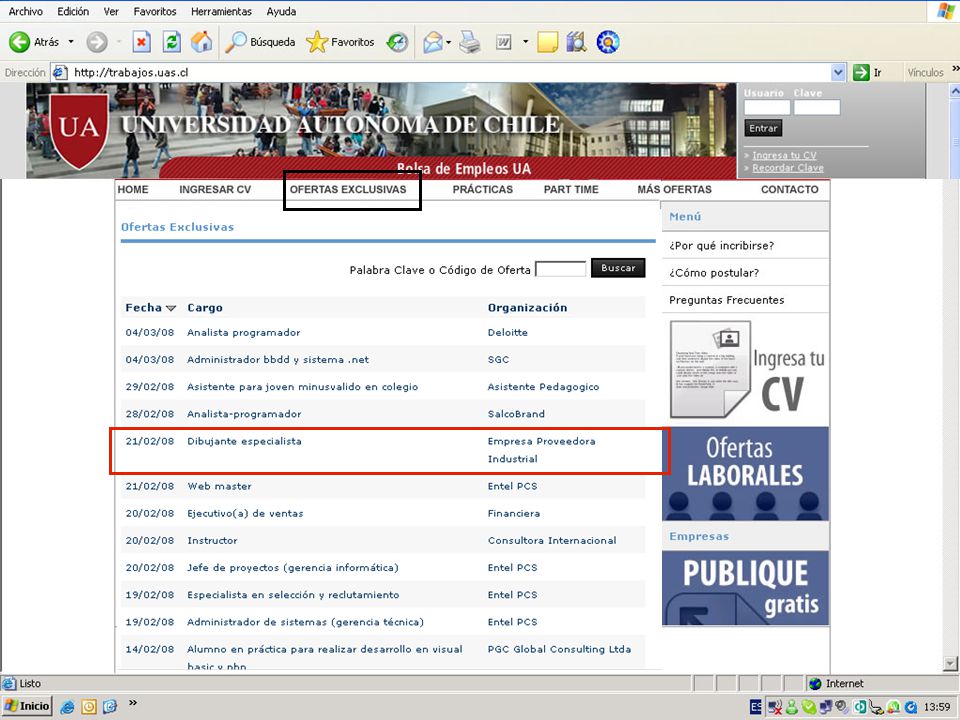This screenshot has height=720, width=960.
Task: Open the MÁS OFERTAS tab
Action: coord(674,190)
